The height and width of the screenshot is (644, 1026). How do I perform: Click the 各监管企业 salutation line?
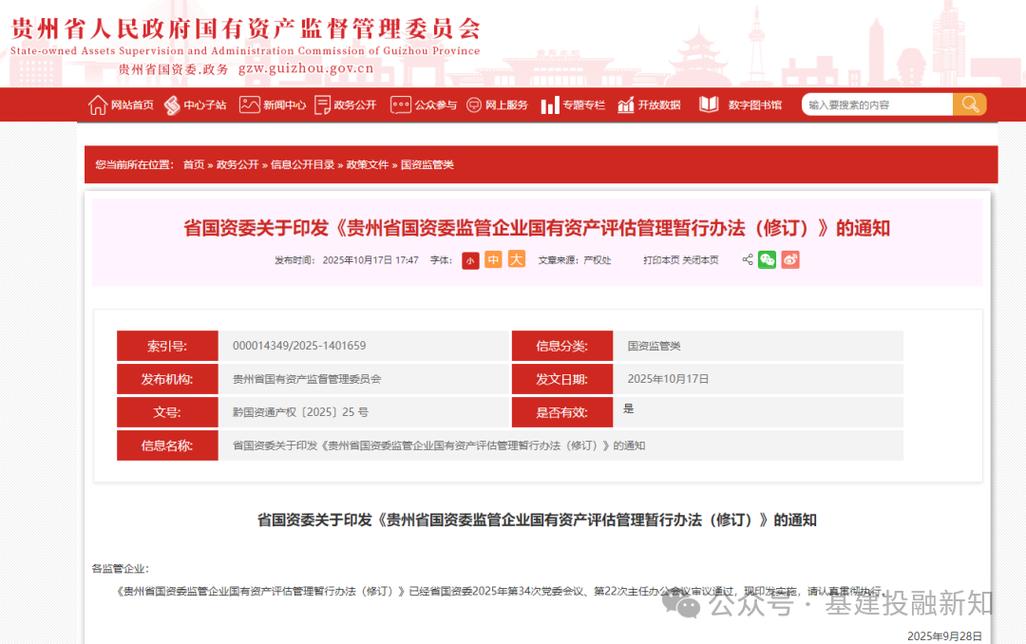[121, 569]
